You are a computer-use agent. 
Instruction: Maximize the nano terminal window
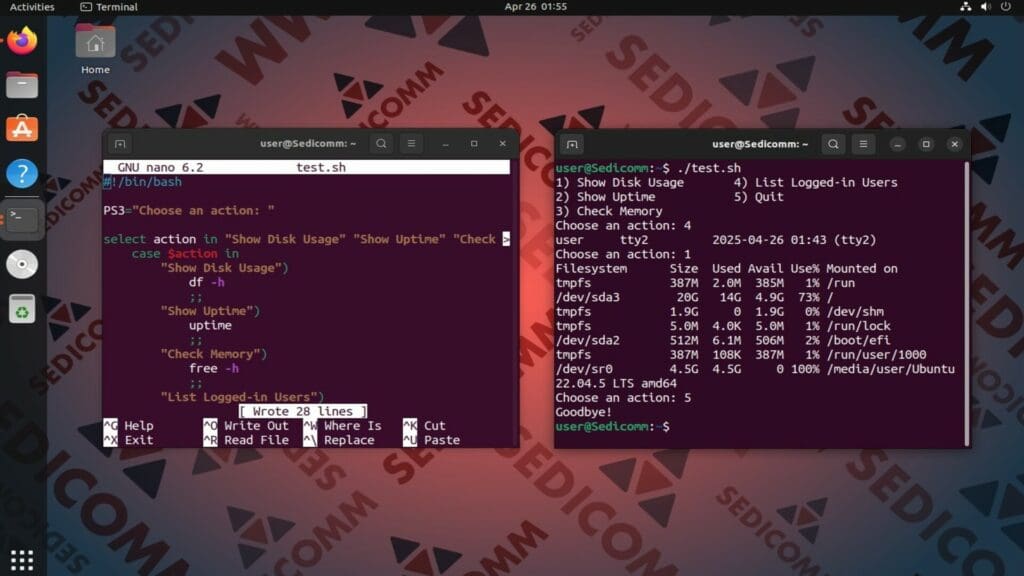(474, 144)
